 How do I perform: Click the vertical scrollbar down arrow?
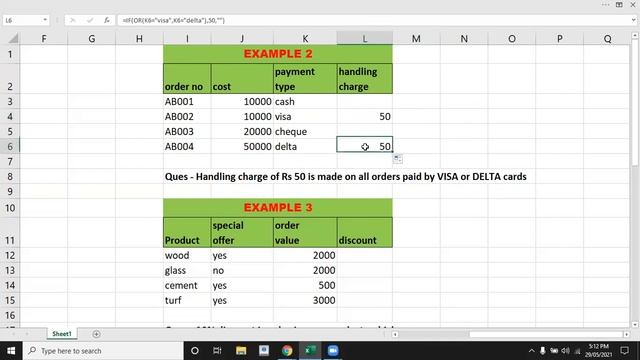(x=635, y=324)
